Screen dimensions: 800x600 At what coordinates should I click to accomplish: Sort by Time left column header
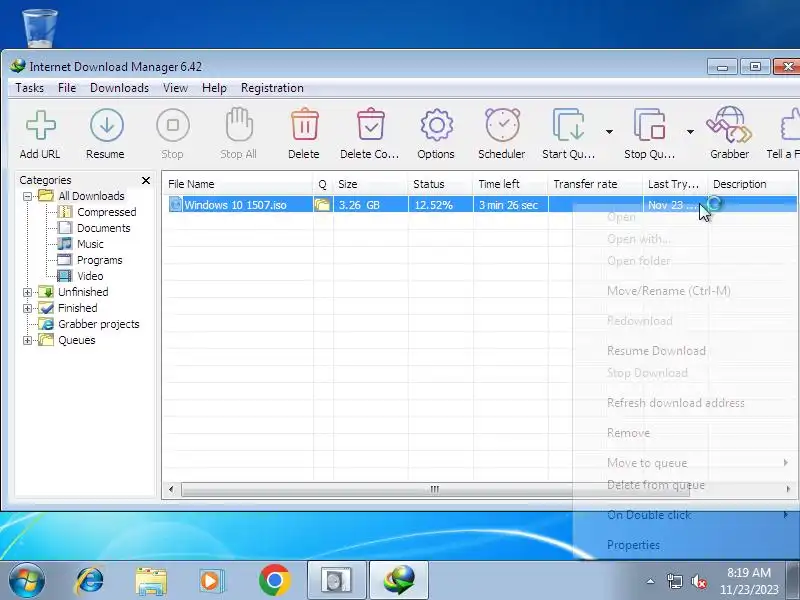click(x=511, y=184)
